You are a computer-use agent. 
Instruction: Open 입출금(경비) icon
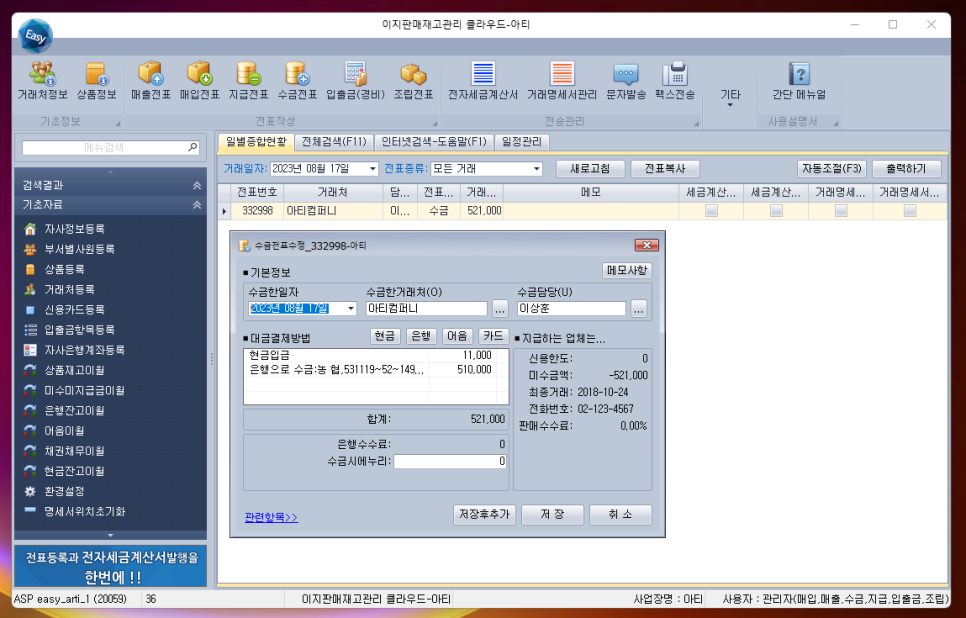[355, 81]
